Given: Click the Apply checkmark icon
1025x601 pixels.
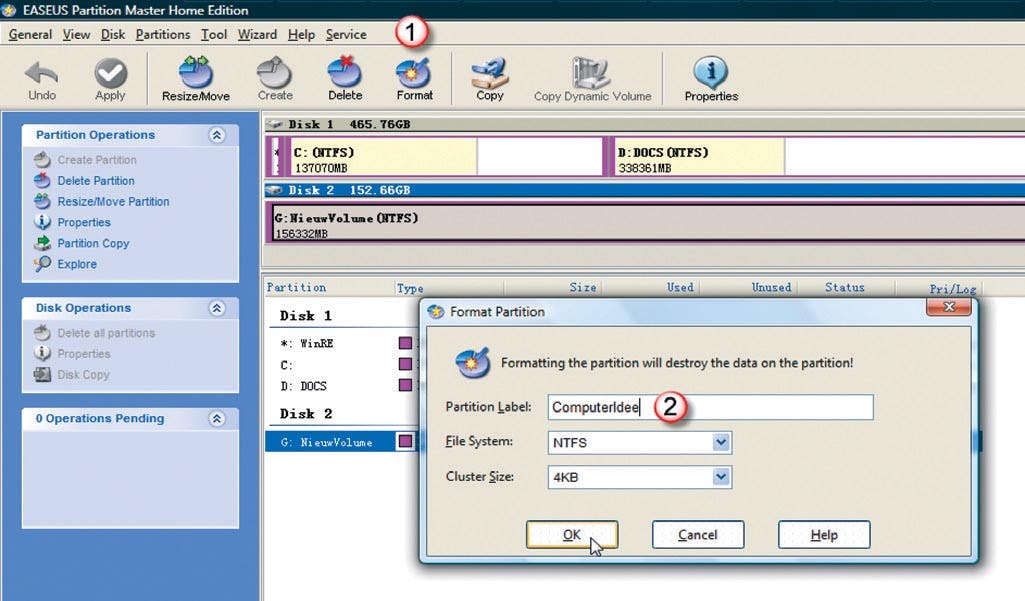Looking at the screenshot, I should 110,73.
